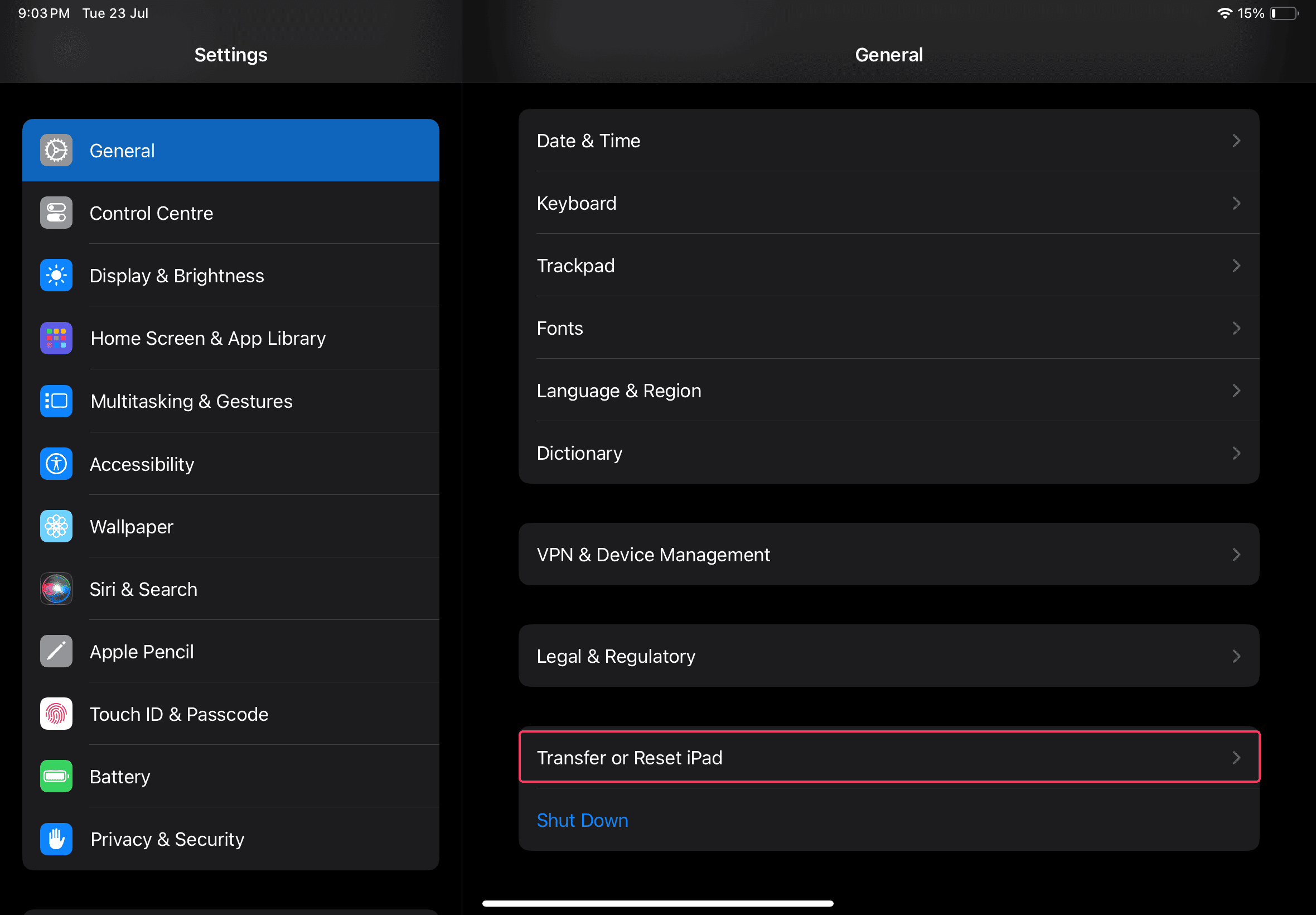
Task: Tap the Accessibility person icon
Action: (56, 464)
